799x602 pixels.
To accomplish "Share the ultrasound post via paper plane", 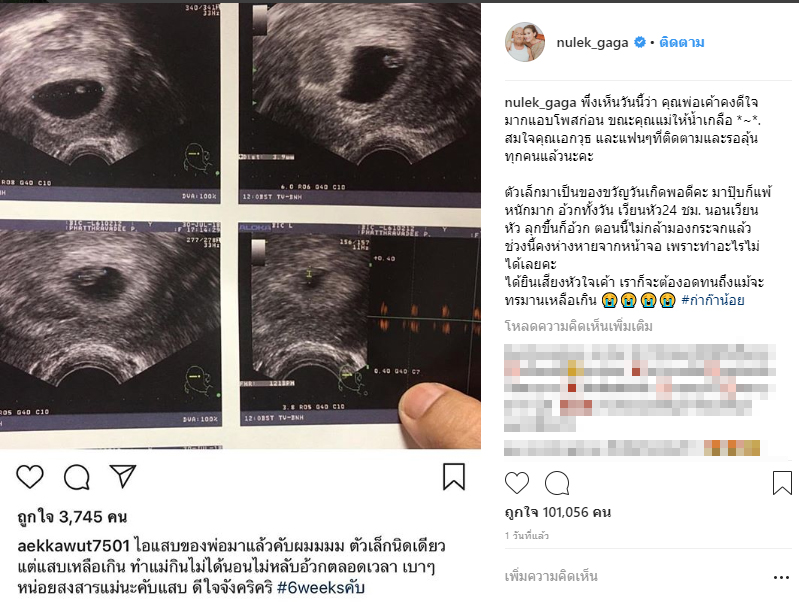I will click(x=123, y=476).
